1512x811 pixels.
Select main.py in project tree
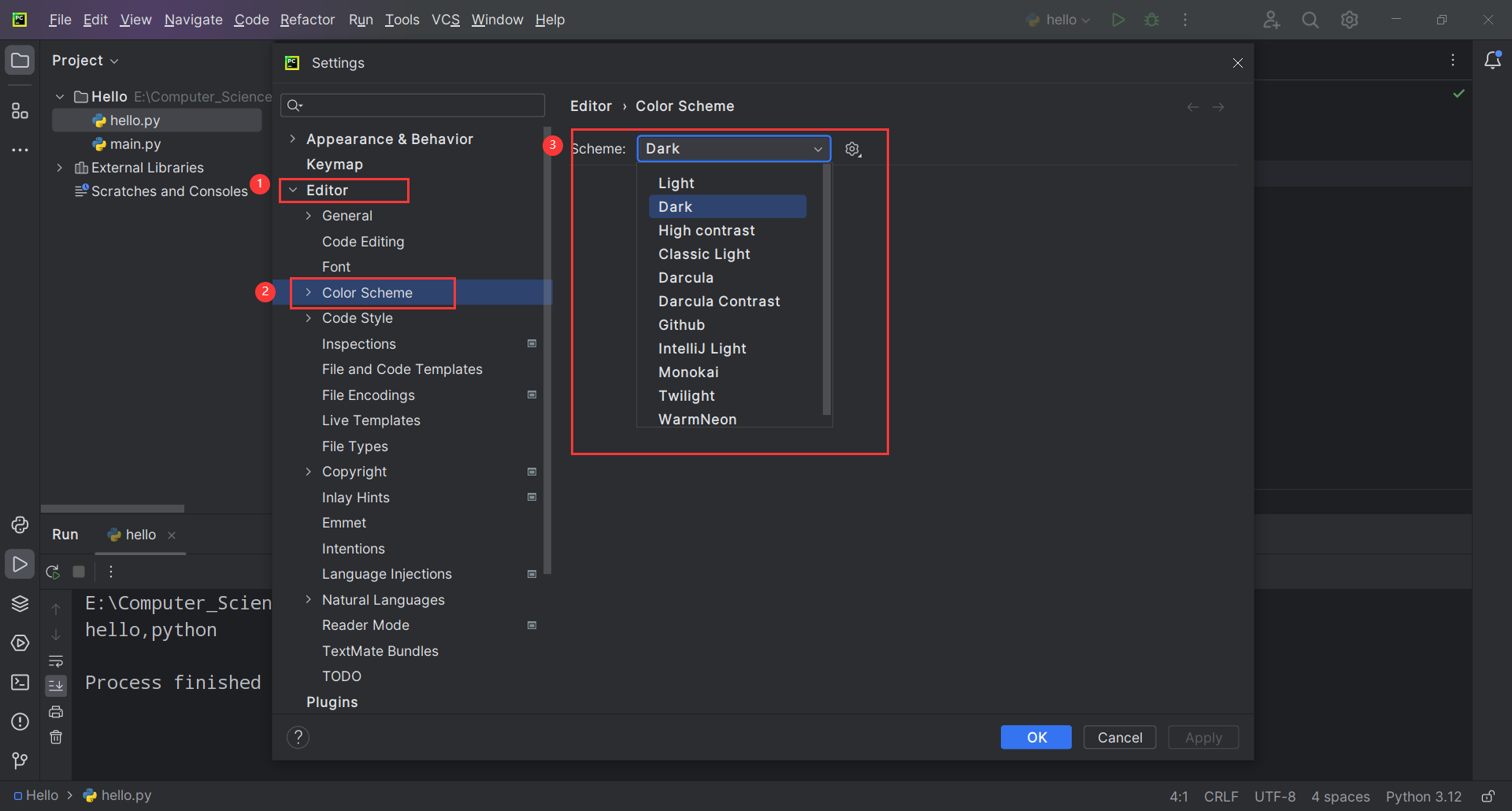click(135, 144)
